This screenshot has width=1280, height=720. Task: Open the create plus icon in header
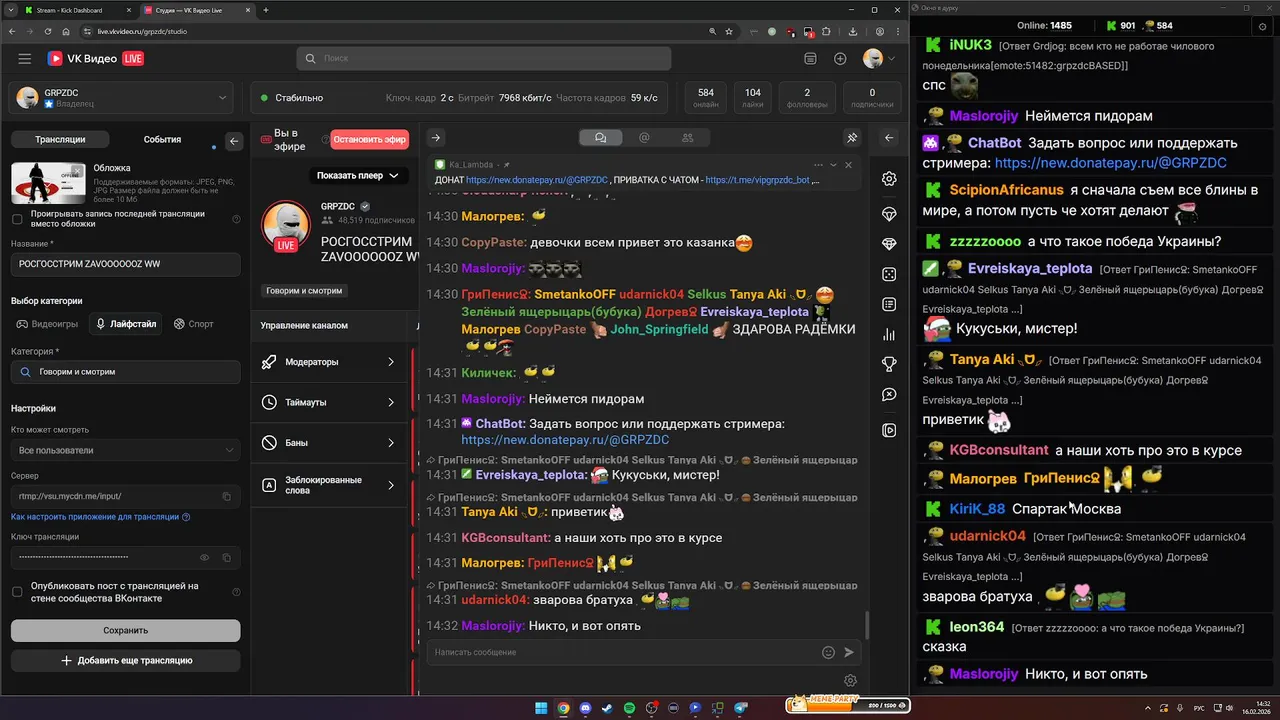(840, 59)
